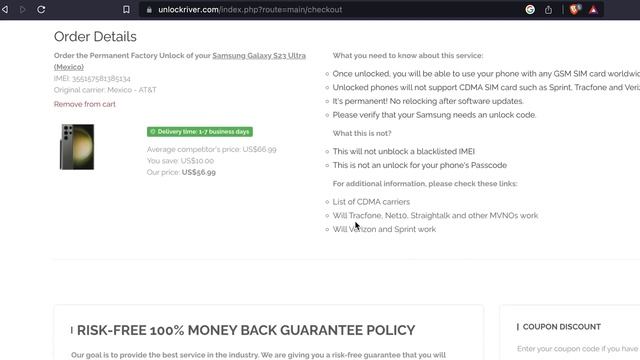Open the Brave Shields lion icon

[575, 9]
